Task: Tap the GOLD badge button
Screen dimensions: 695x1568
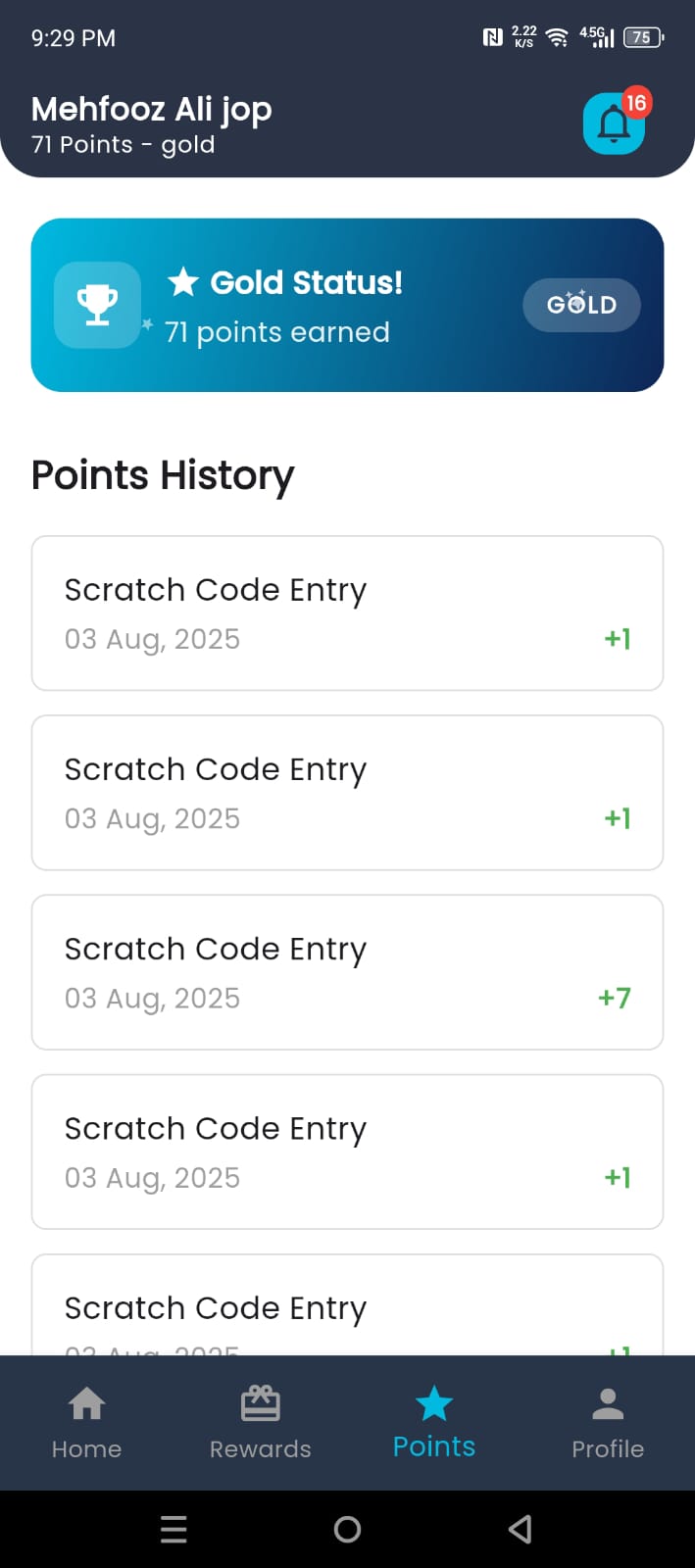Action: coord(581,305)
